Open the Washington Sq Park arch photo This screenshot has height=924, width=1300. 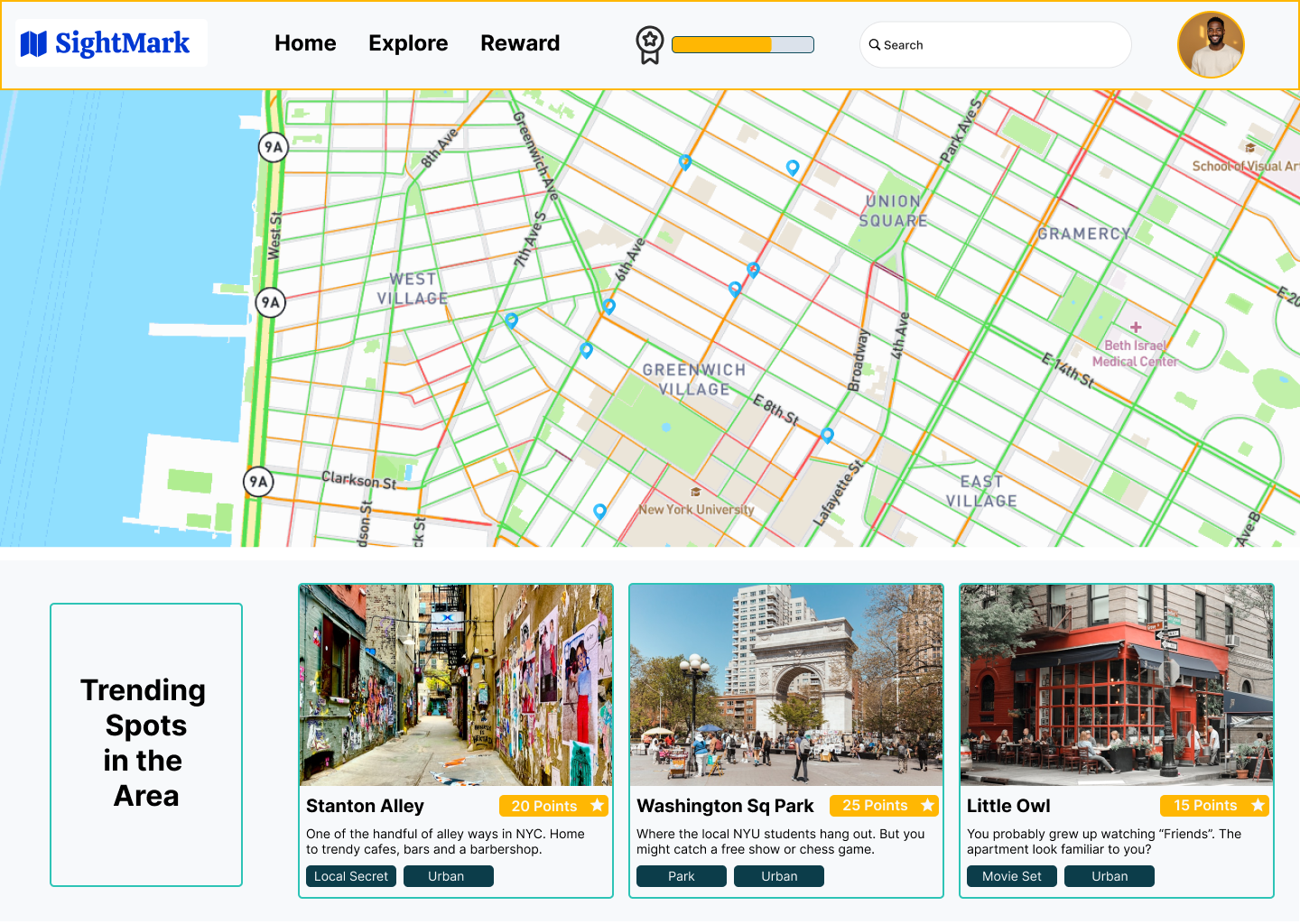pyautogui.click(x=786, y=685)
